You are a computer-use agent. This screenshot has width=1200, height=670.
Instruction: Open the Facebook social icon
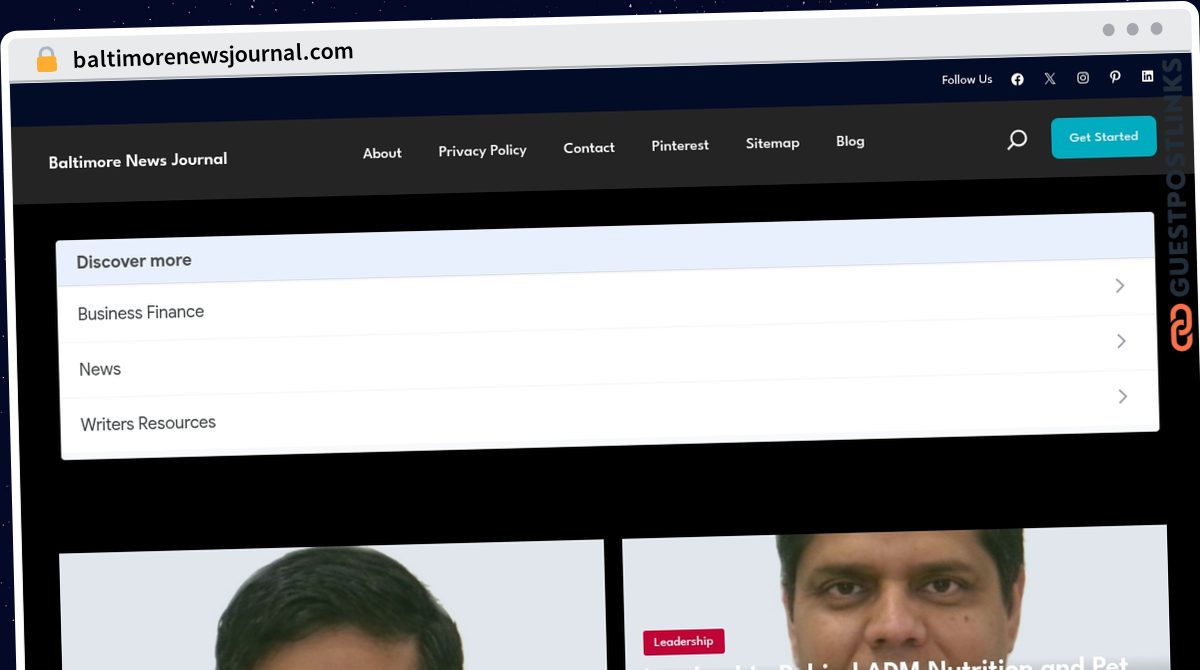[x=1017, y=79]
